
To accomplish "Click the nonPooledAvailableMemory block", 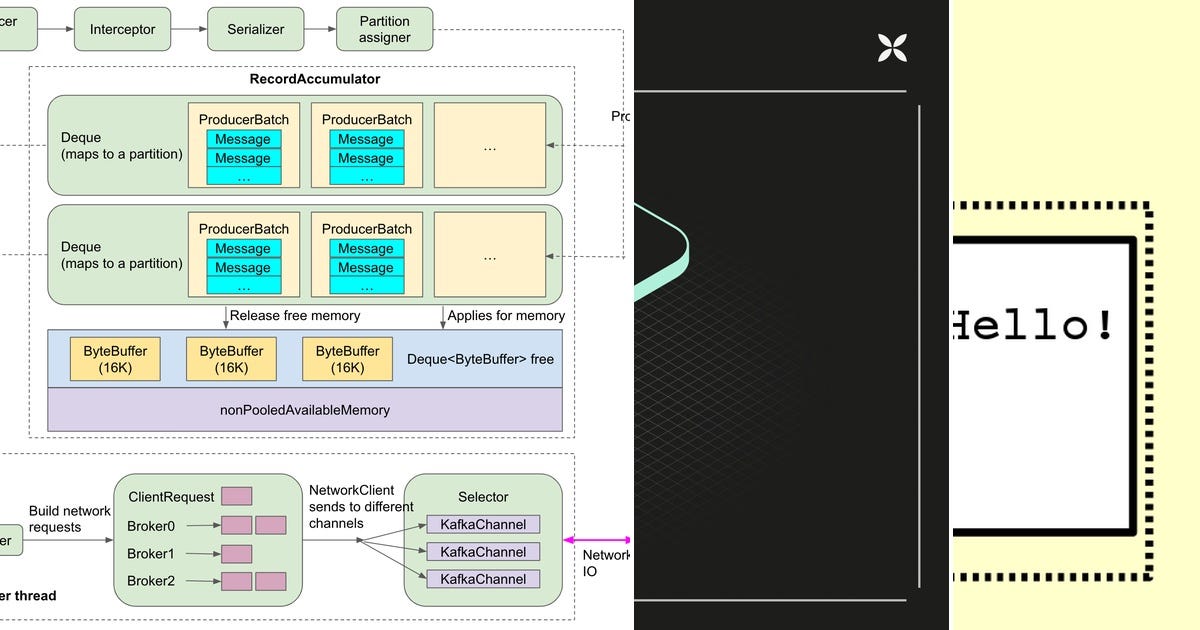I will (x=304, y=410).
